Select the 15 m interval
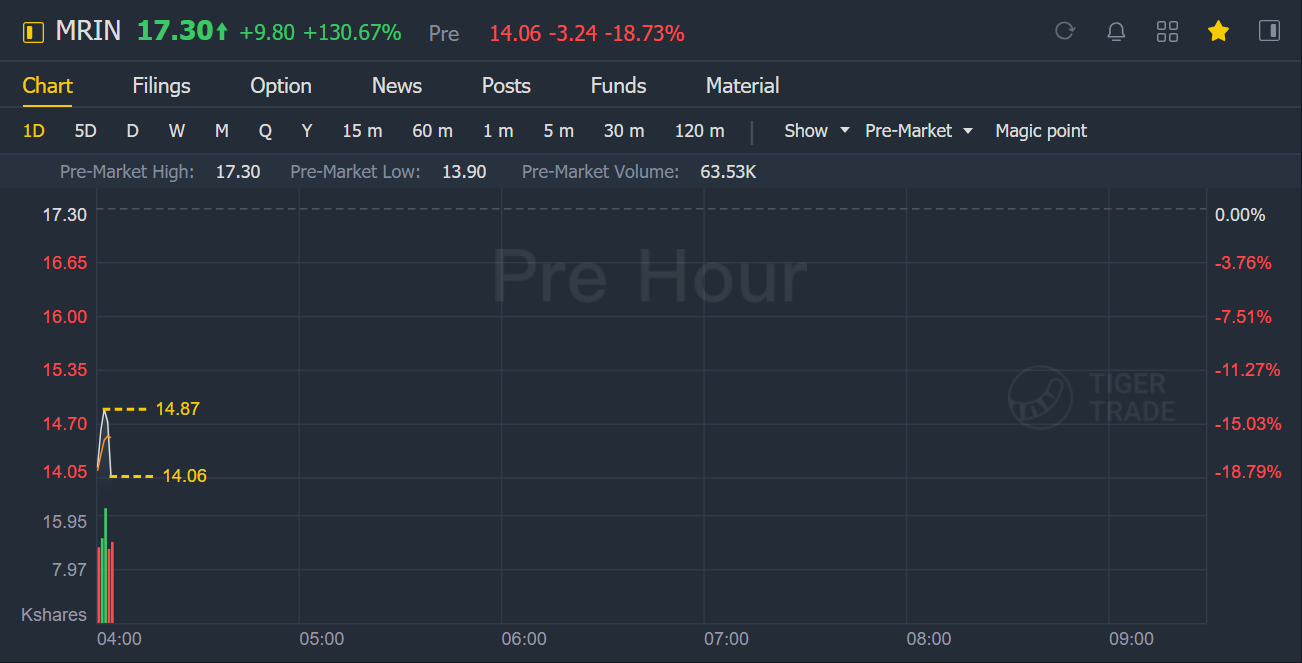 pyautogui.click(x=362, y=131)
